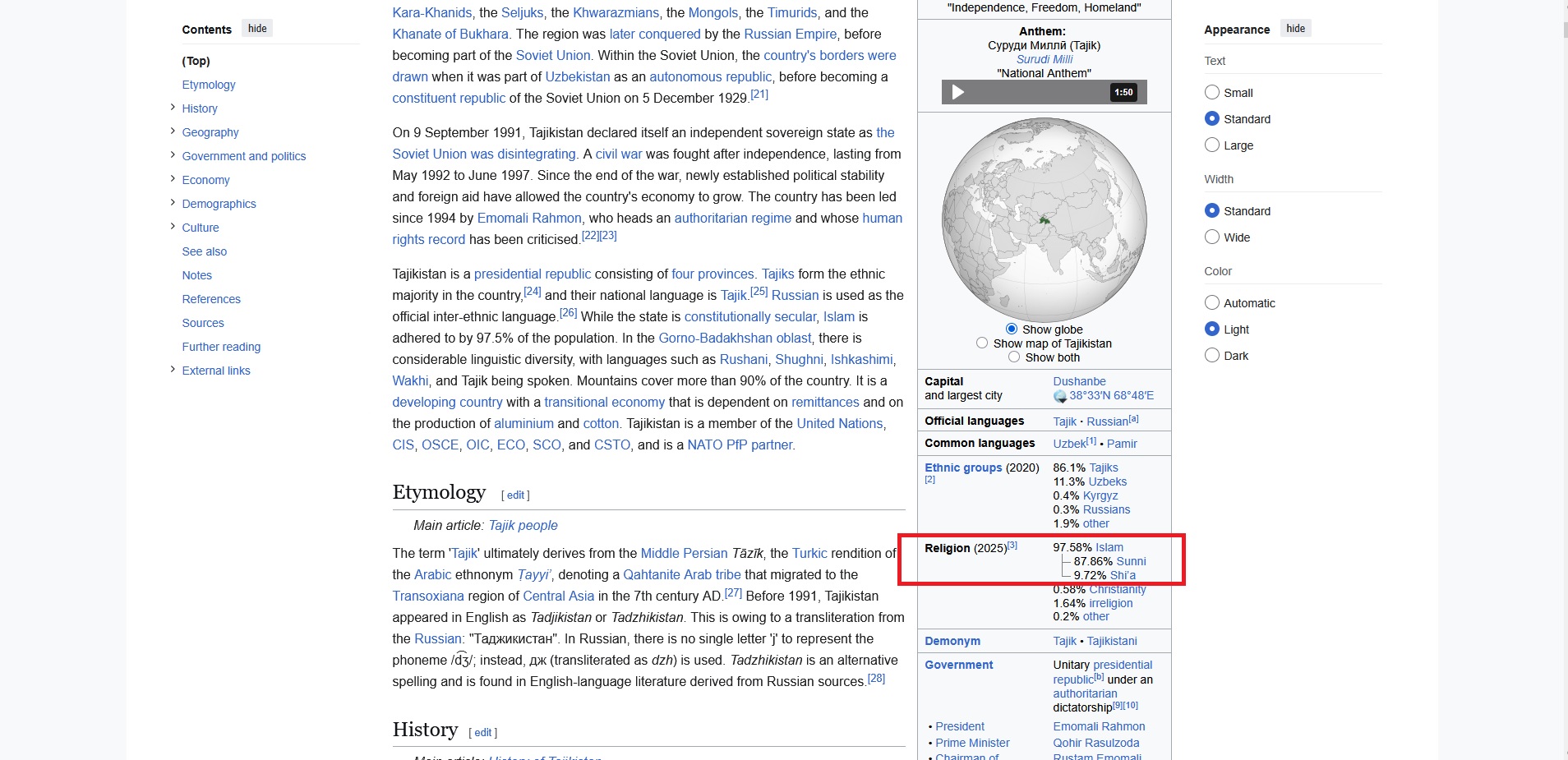The image size is (1568, 760).
Task: Jump to References in Contents
Action: pyautogui.click(x=211, y=299)
